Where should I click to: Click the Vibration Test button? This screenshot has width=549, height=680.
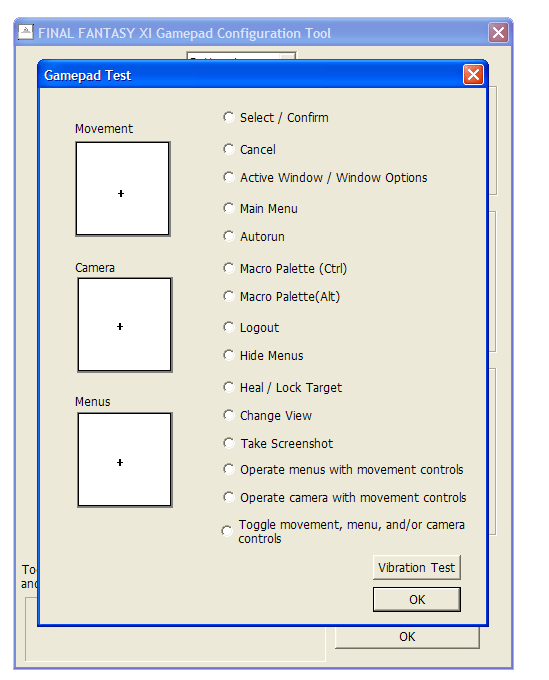tap(416, 567)
